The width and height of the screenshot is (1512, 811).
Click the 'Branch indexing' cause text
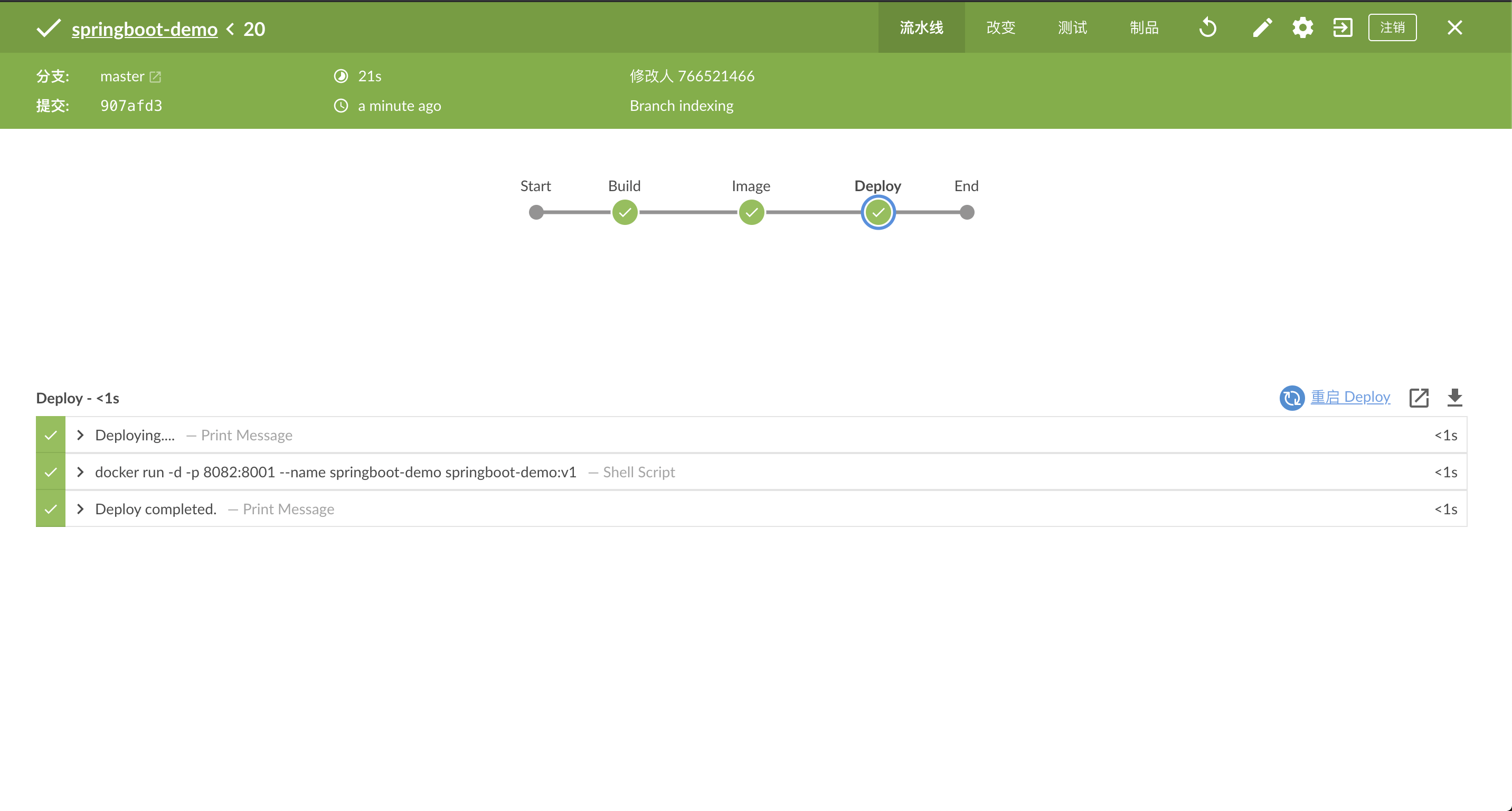[x=682, y=106]
